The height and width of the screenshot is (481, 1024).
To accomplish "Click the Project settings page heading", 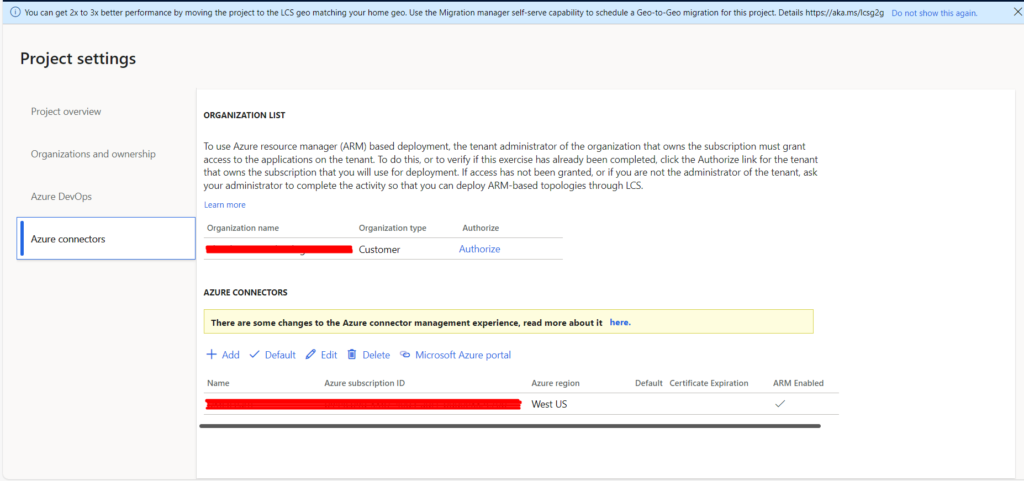I will [x=78, y=59].
